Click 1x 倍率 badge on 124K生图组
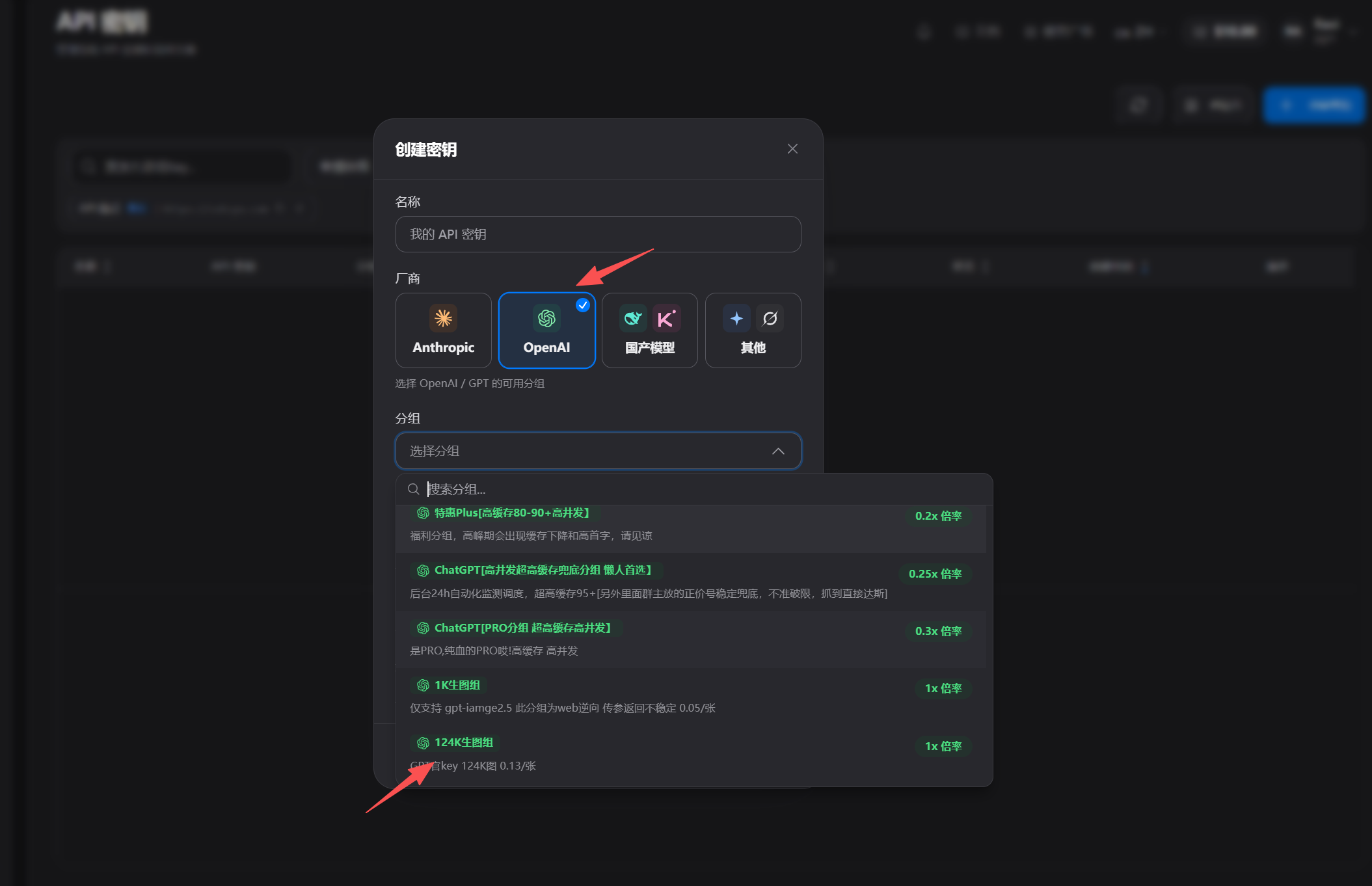 point(943,746)
